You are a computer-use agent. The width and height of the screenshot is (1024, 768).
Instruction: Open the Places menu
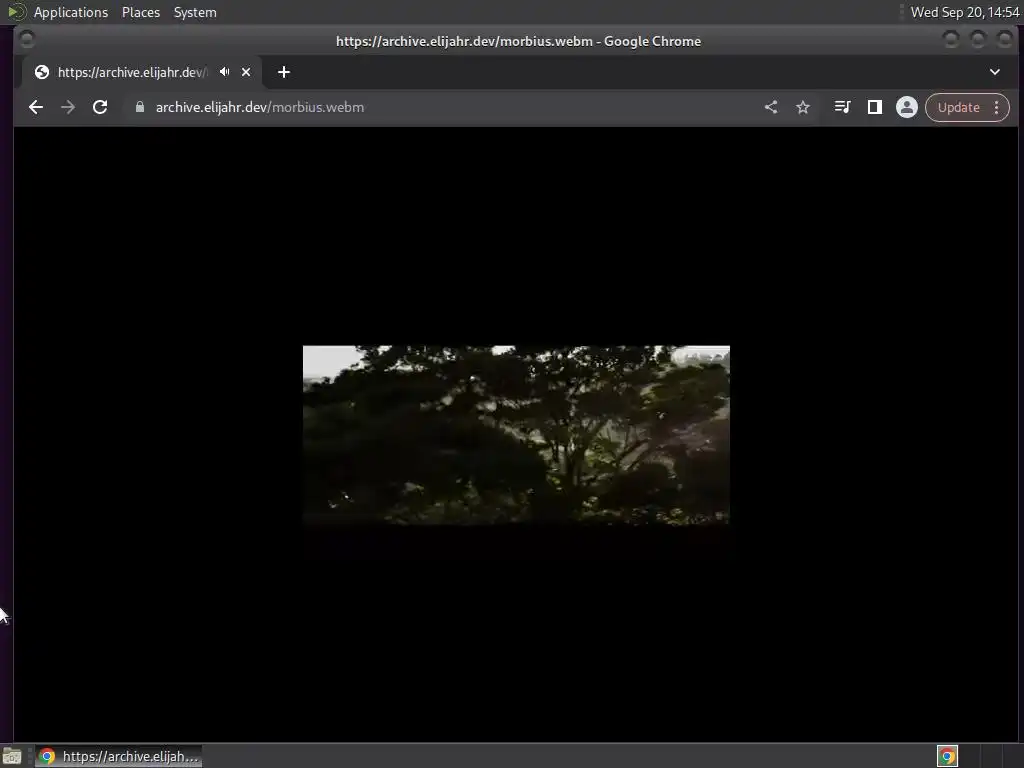(x=141, y=12)
